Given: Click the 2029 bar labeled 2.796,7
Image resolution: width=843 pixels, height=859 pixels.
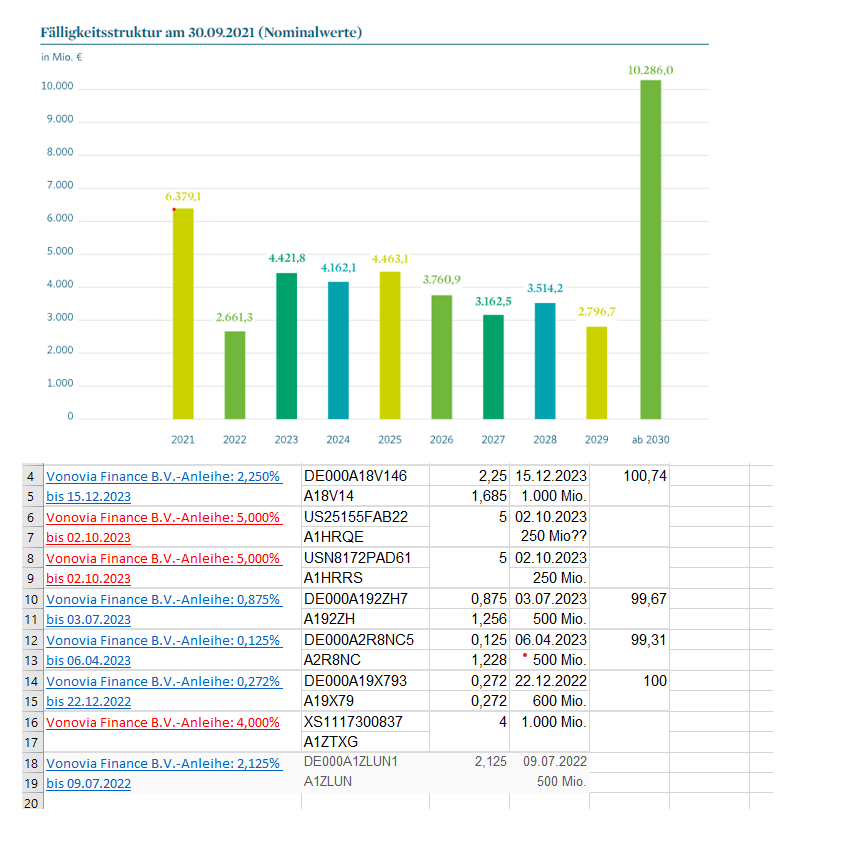Looking at the screenshot, I should (x=597, y=373).
